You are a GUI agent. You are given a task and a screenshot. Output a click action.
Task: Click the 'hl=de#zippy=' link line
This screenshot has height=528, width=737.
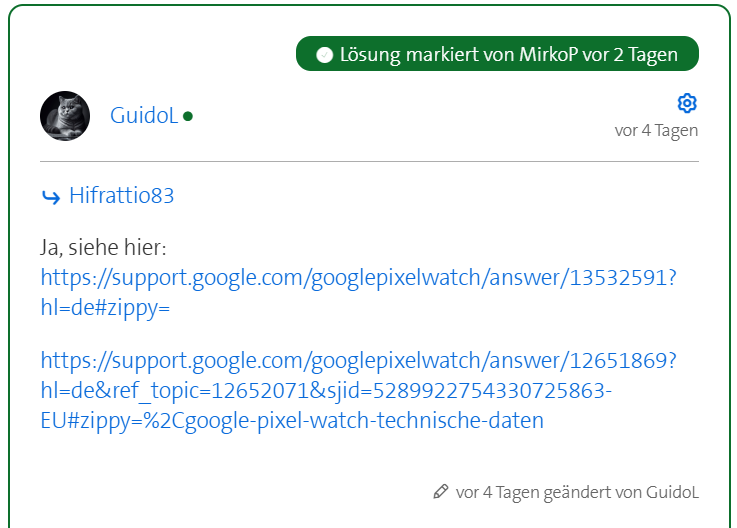click(x=106, y=309)
